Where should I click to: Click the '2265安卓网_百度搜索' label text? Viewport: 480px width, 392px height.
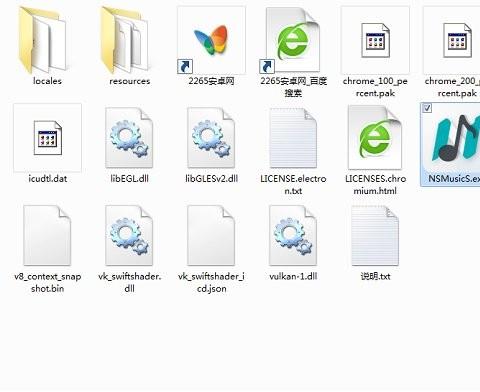(294, 87)
